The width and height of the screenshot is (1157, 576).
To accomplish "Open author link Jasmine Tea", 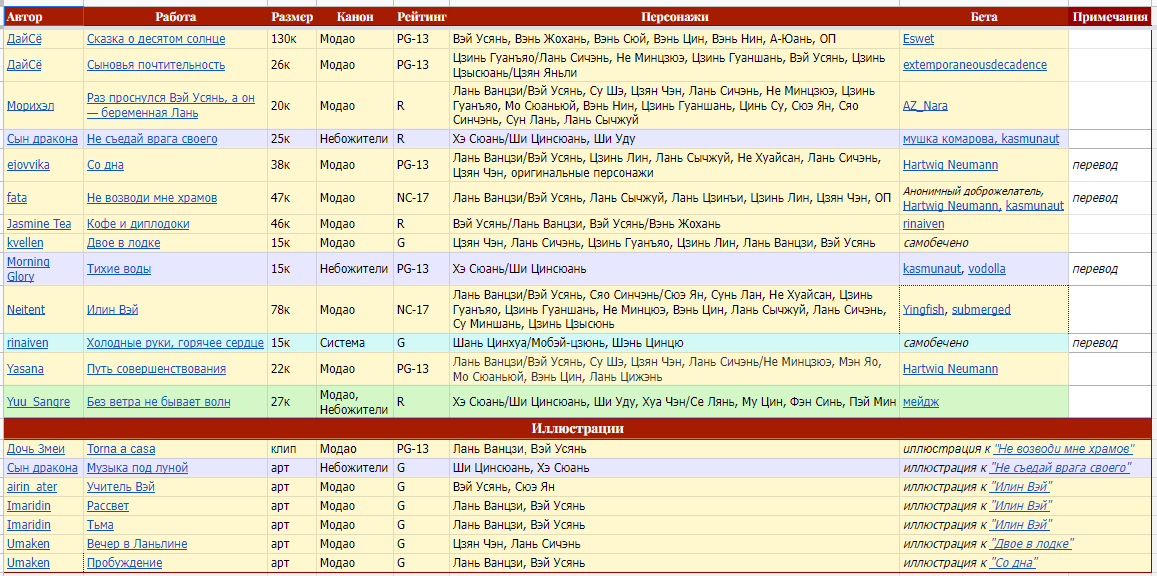I will pos(39,223).
